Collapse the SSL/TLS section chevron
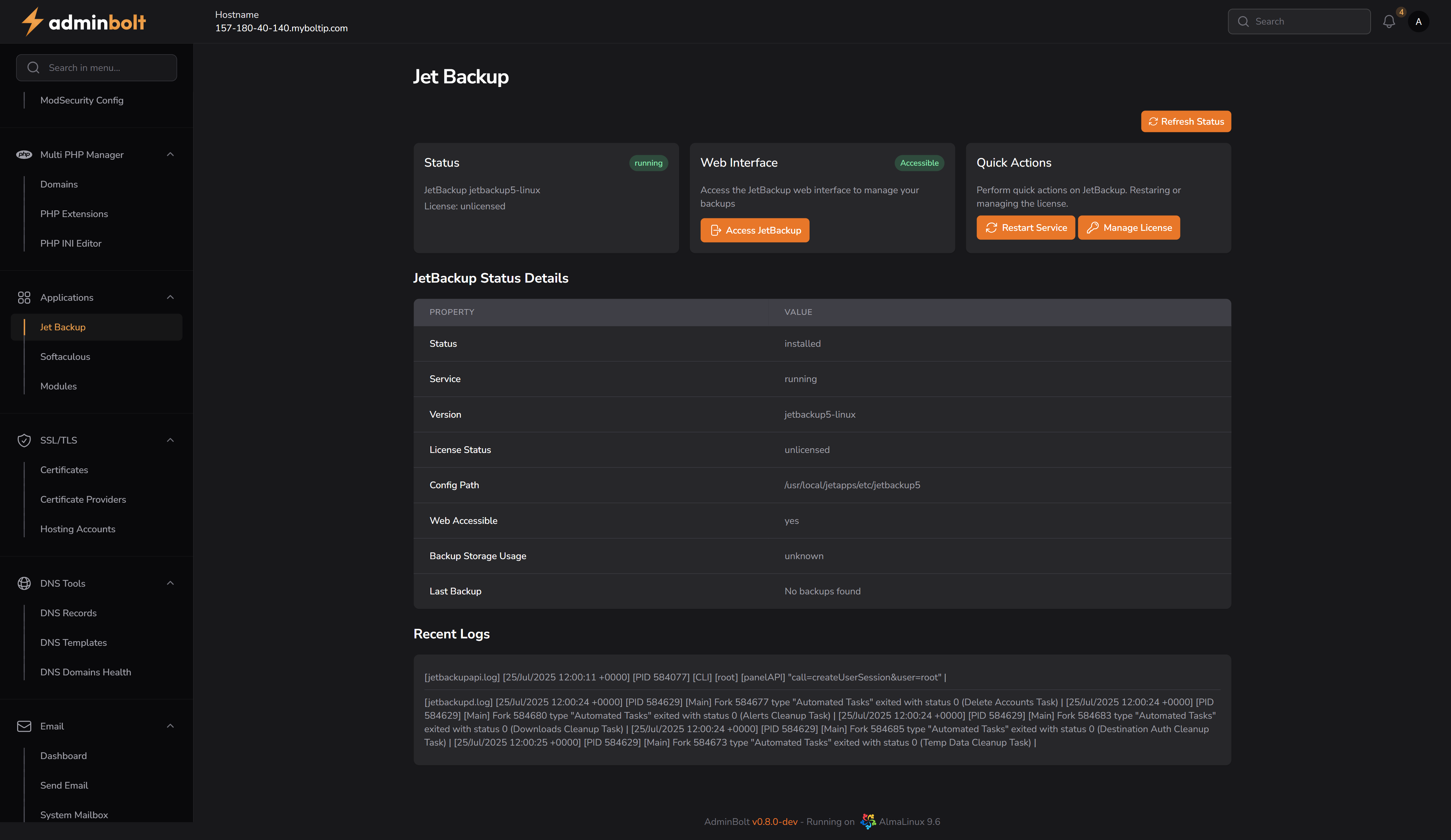This screenshot has width=1451, height=840. (x=170, y=440)
